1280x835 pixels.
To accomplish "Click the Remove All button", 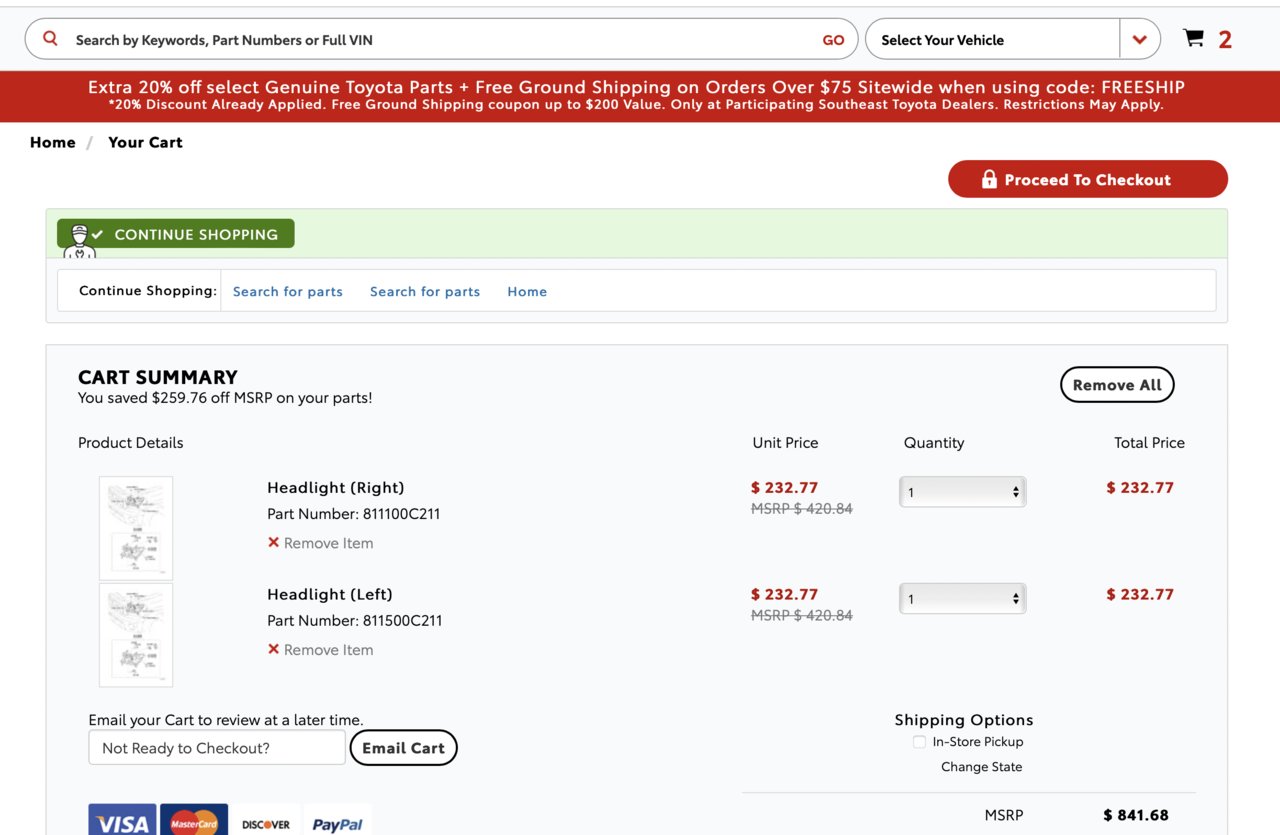I will tap(1117, 385).
